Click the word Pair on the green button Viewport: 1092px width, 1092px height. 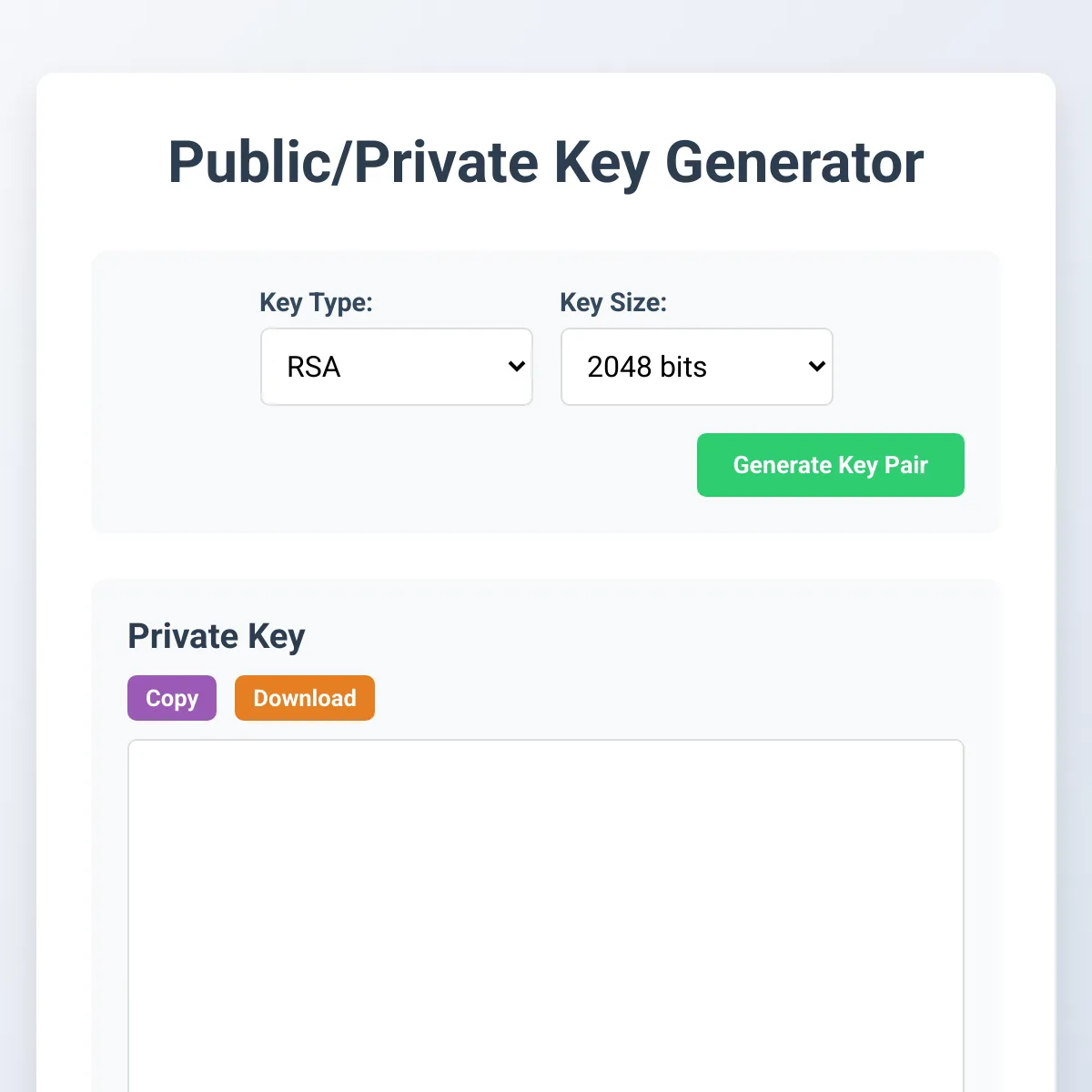coord(906,465)
